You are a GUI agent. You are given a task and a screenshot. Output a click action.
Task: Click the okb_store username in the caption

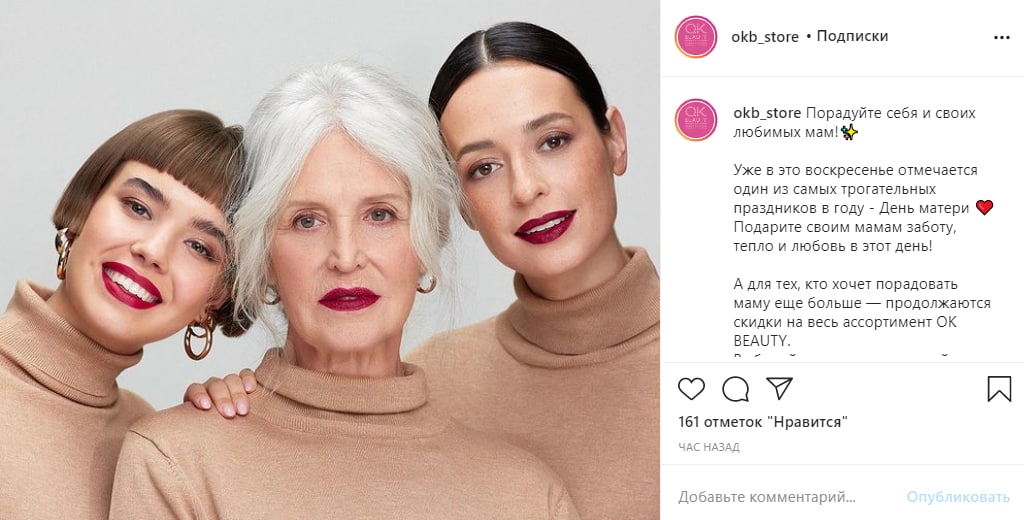click(x=767, y=113)
